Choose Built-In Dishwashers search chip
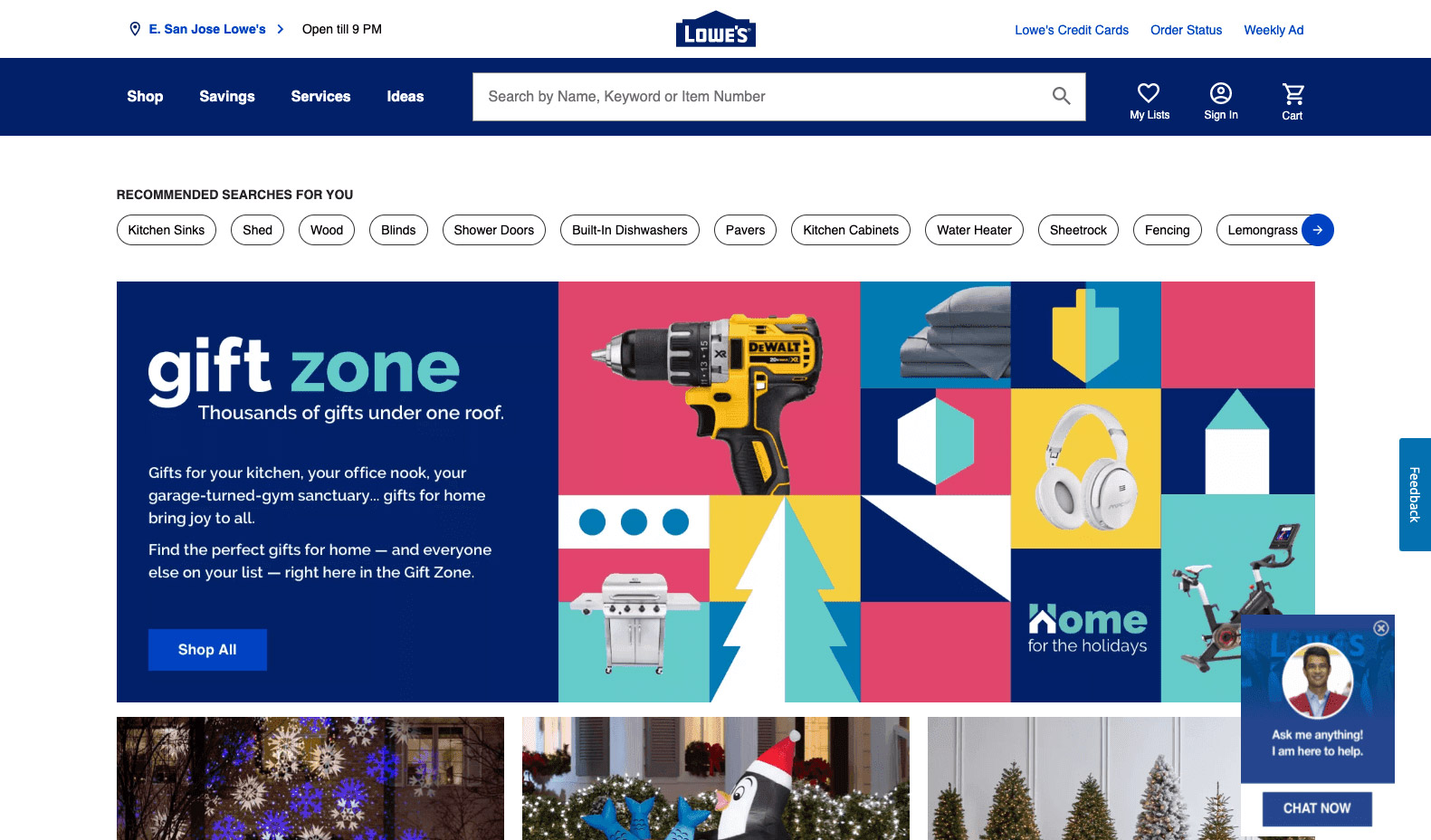Screen dimensions: 1431x840 pos(630,230)
